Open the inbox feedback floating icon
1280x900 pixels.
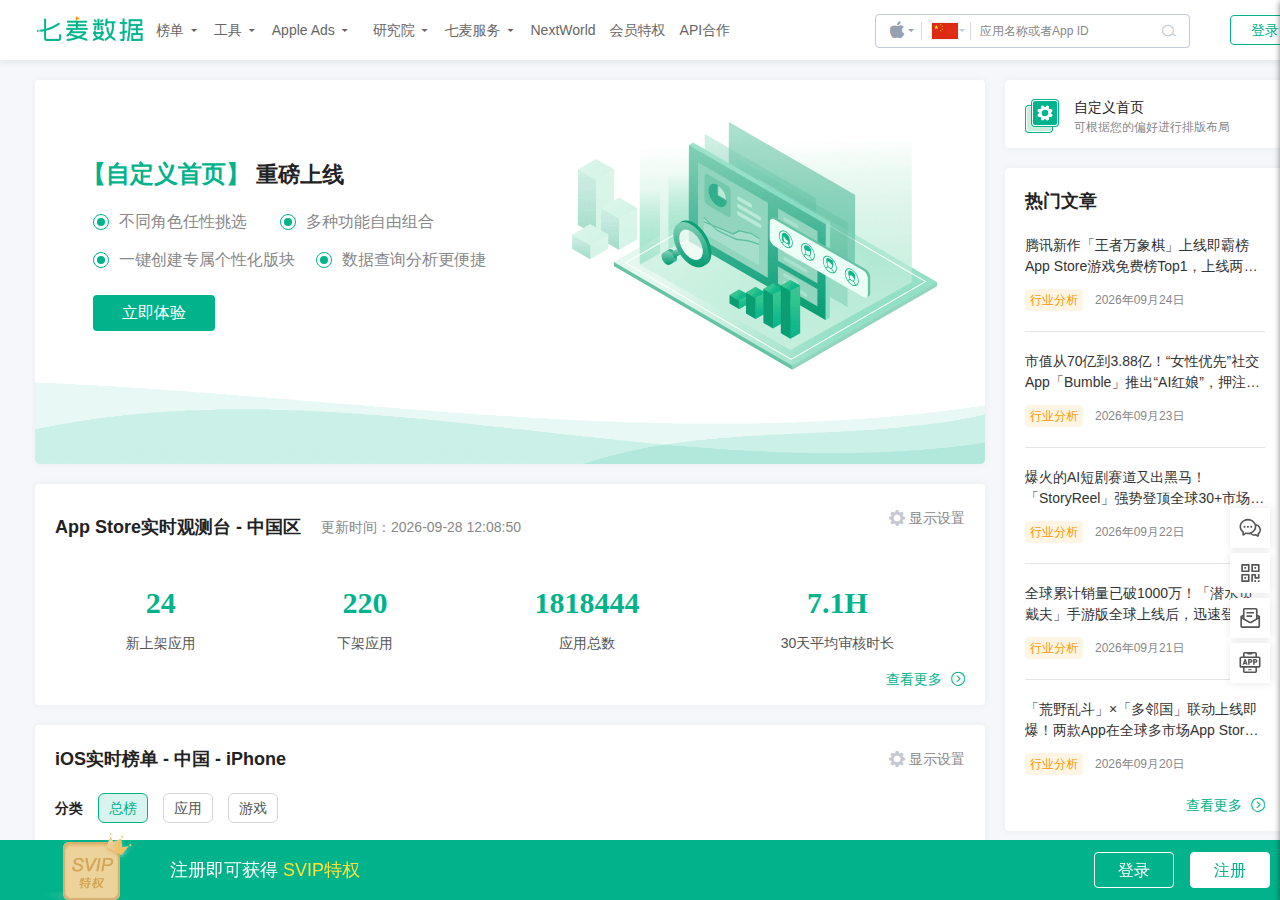tap(1250, 617)
